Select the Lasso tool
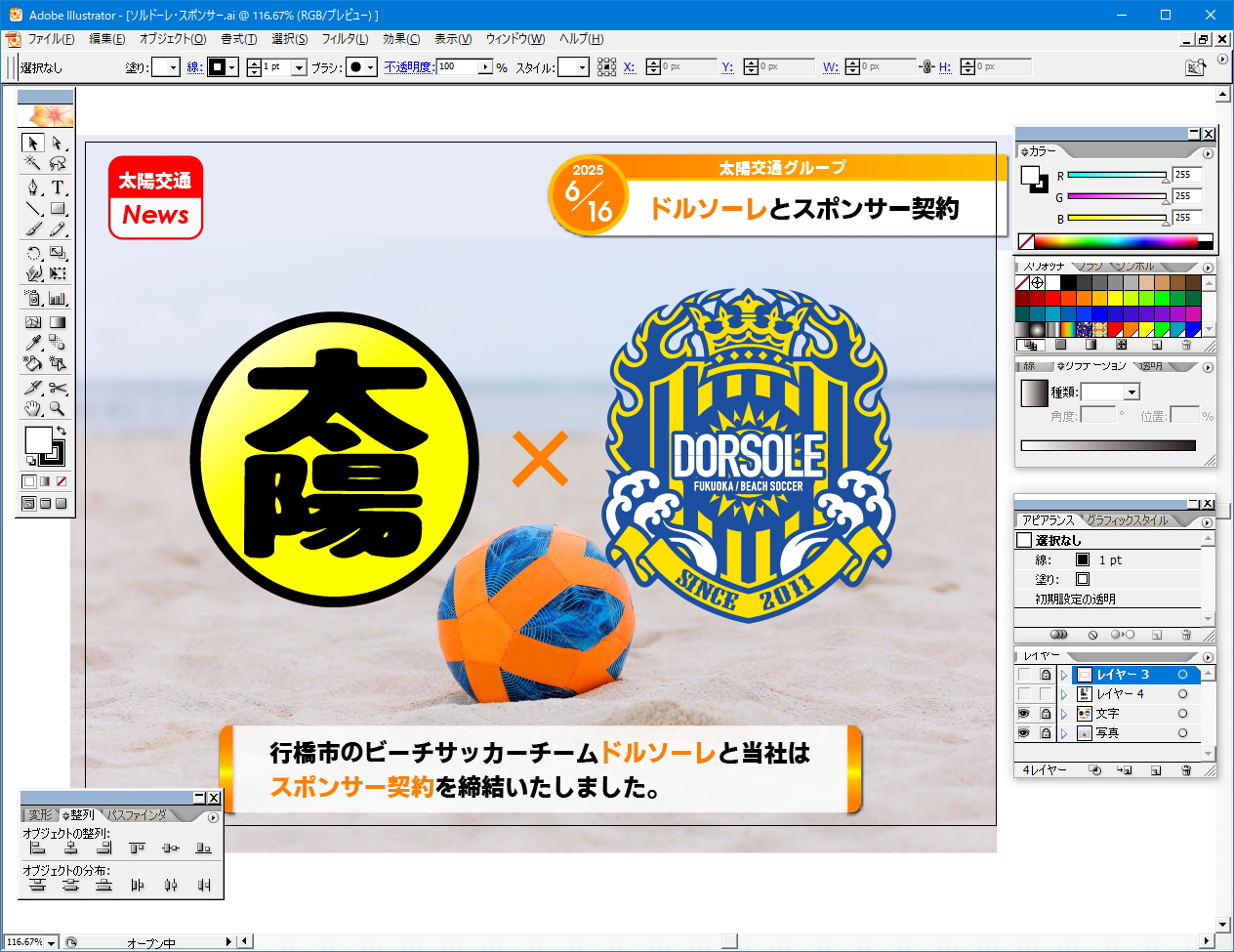Image resolution: width=1234 pixels, height=952 pixels. 58,164
